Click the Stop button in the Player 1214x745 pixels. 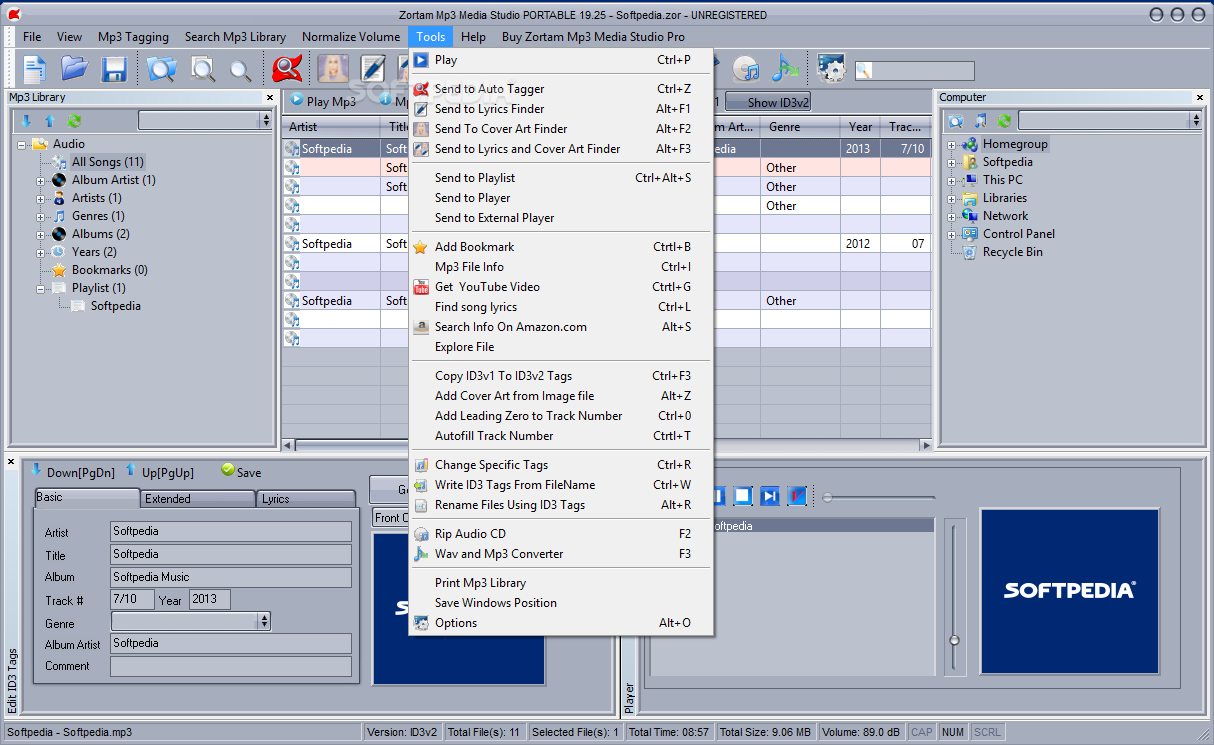(743, 496)
